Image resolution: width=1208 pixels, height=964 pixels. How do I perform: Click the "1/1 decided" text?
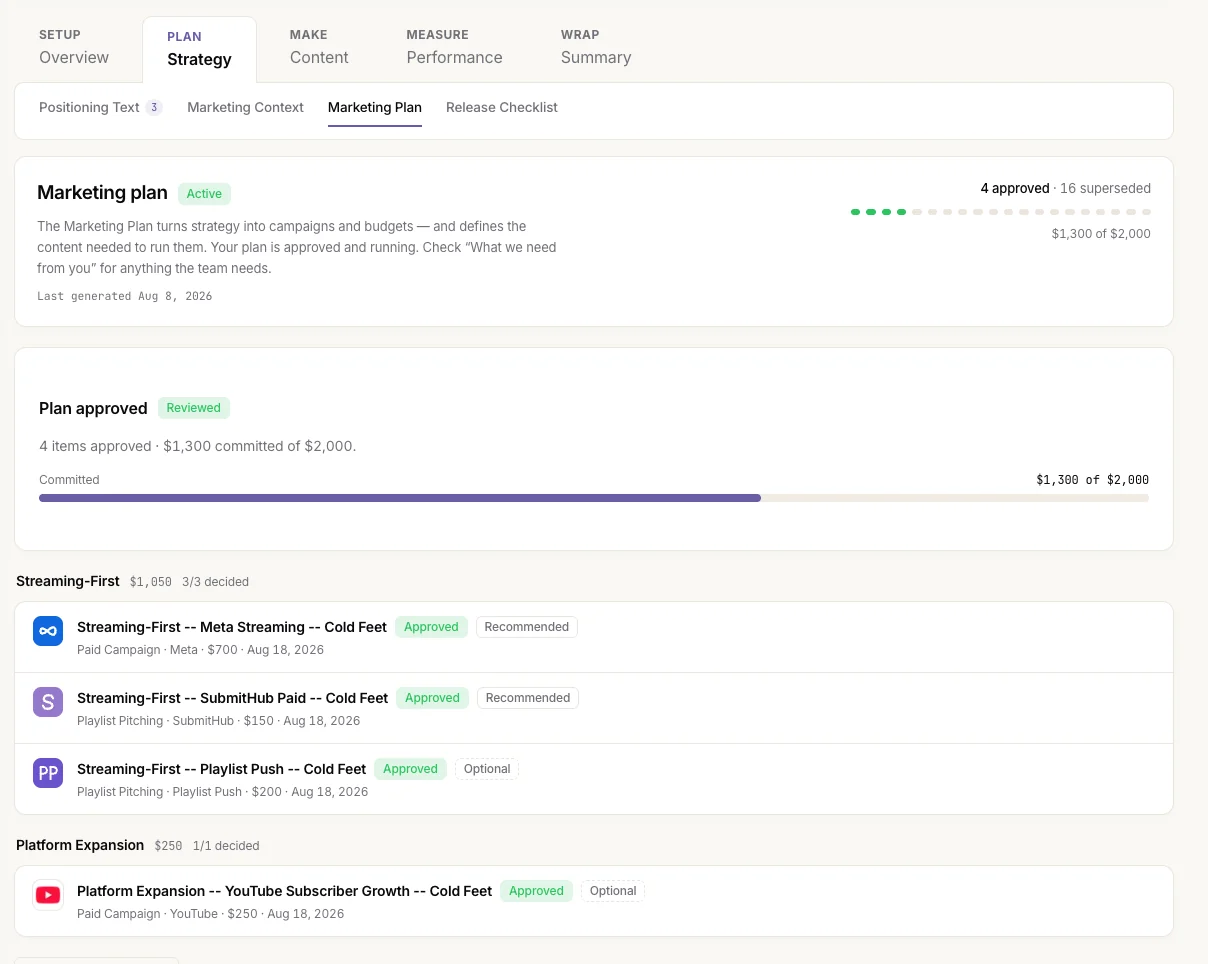(226, 845)
